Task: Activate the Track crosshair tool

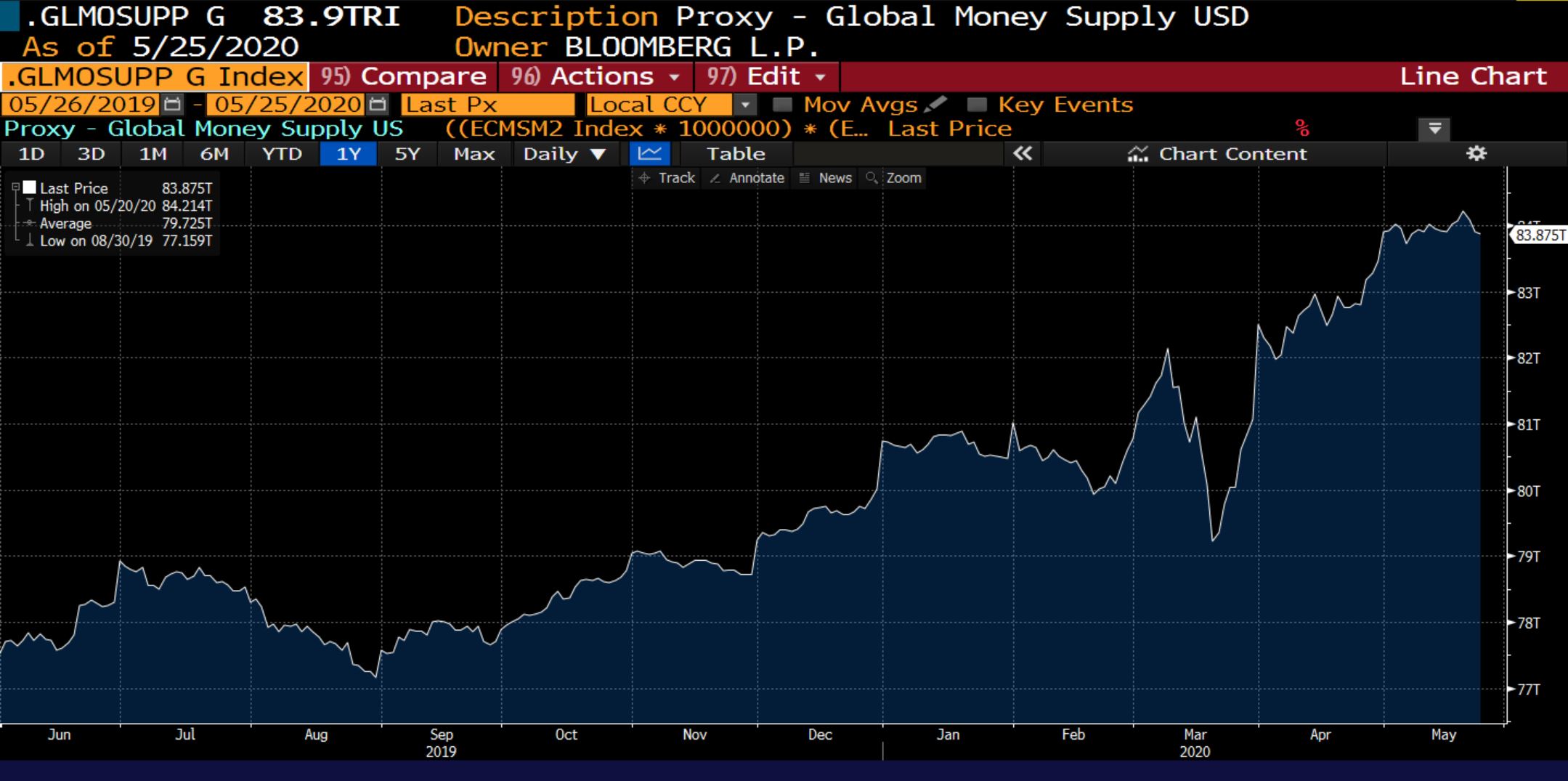Action: pos(667,178)
